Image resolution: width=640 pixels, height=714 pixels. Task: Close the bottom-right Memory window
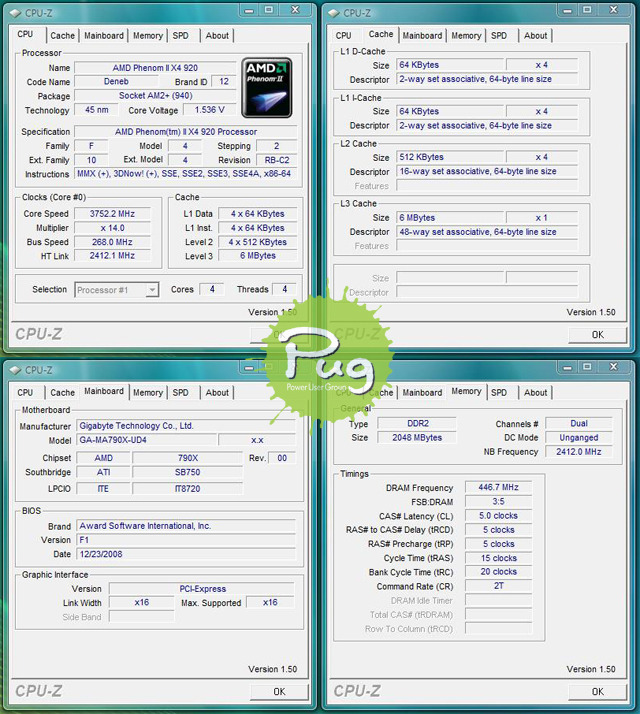coord(614,367)
